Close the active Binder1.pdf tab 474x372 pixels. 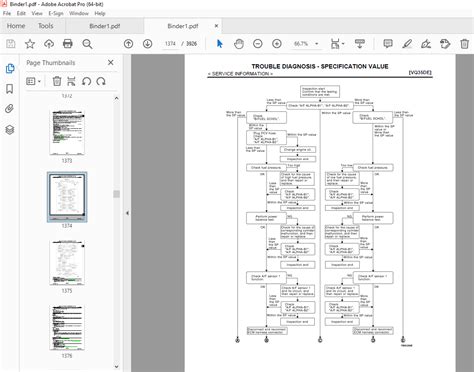pos(216,26)
